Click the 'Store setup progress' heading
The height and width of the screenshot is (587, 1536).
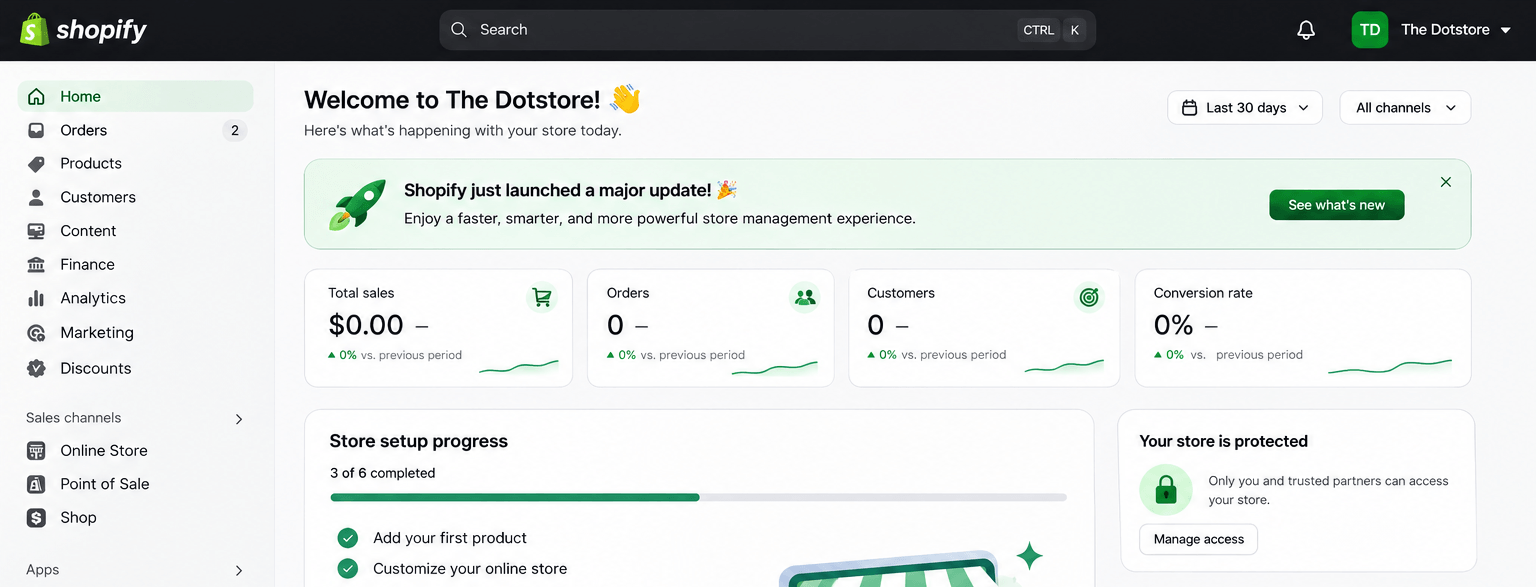tap(419, 441)
